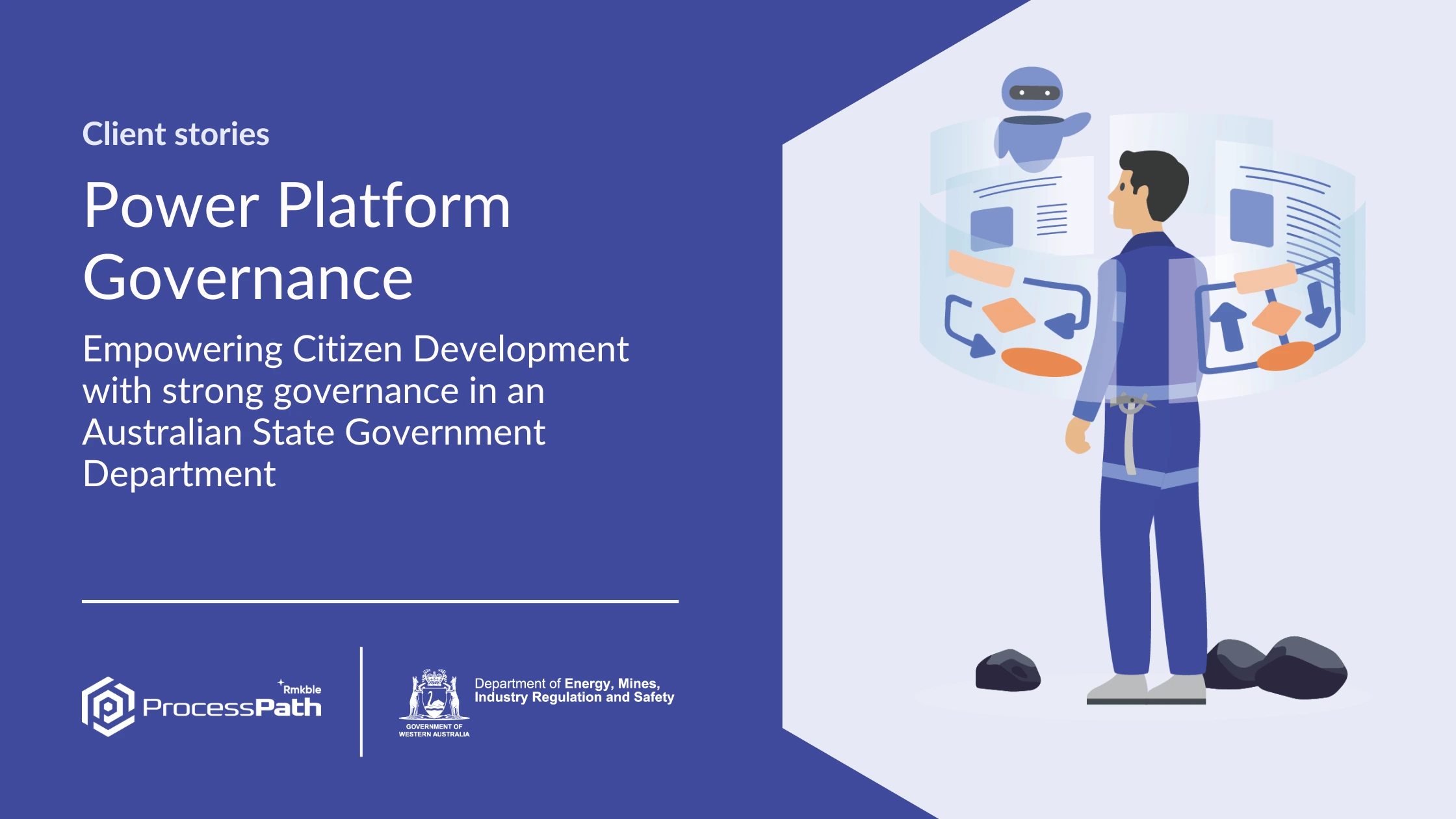The height and width of the screenshot is (819, 1456).
Task: Click the downward arrow in right flowchart
Action: tap(1318, 304)
